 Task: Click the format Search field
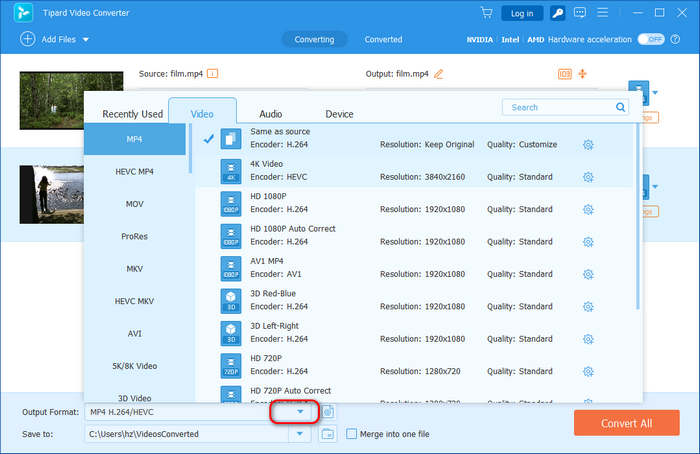tap(566, 107)
